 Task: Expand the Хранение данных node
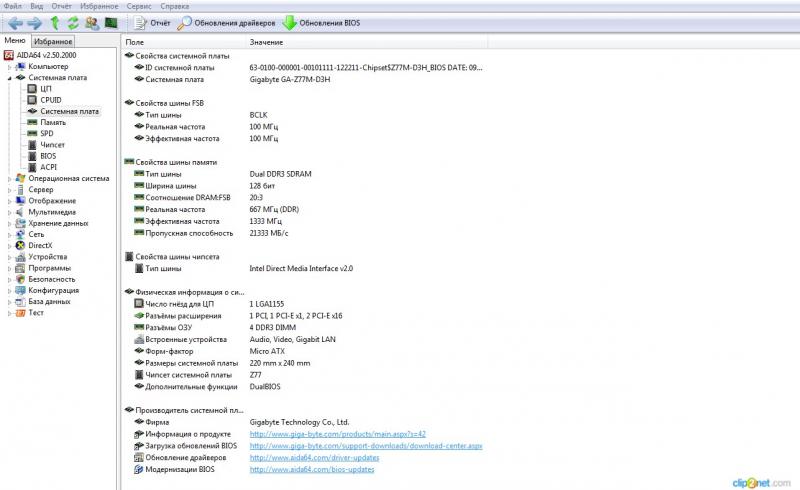point(9,224)
